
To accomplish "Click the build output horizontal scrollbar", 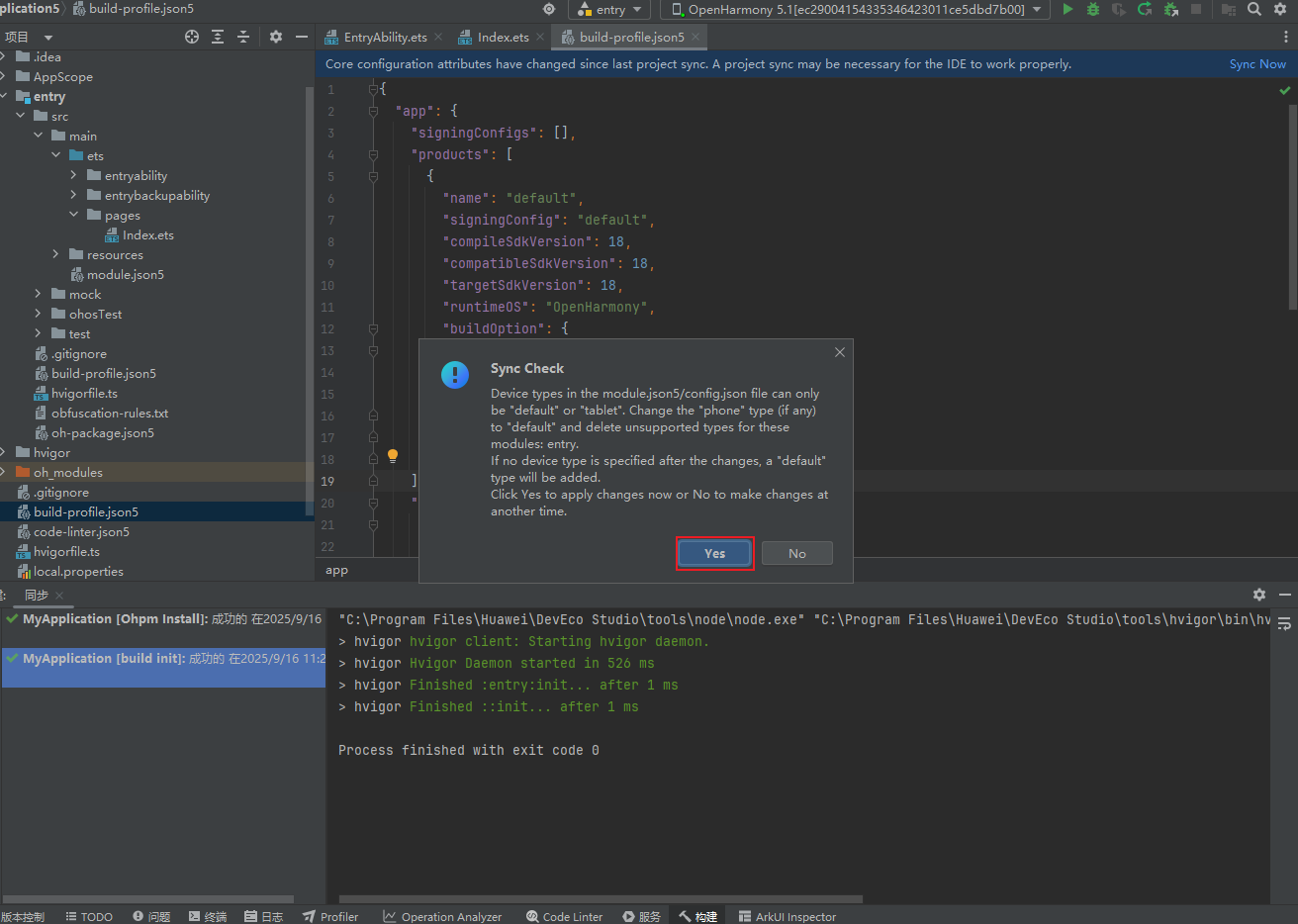I will 601,899.
